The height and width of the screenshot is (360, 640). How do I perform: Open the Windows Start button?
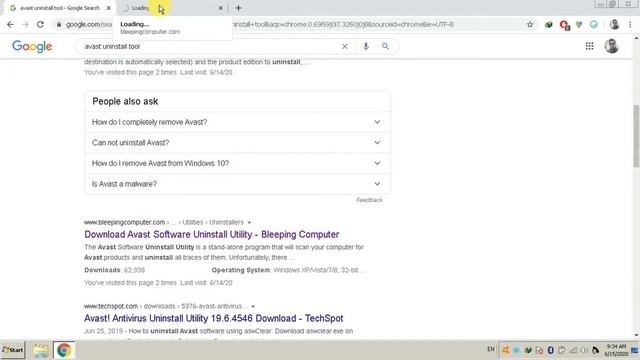13,350
